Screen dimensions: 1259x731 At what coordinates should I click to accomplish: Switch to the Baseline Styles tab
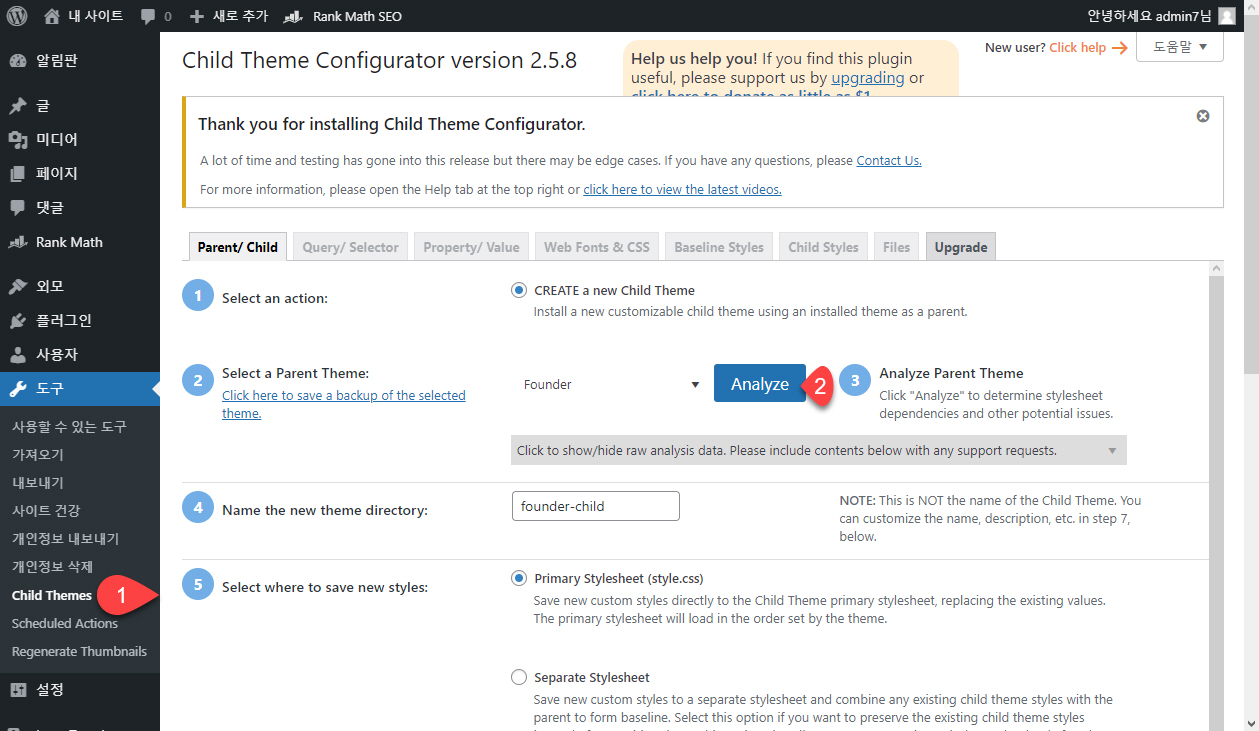[x=719, y=247]
